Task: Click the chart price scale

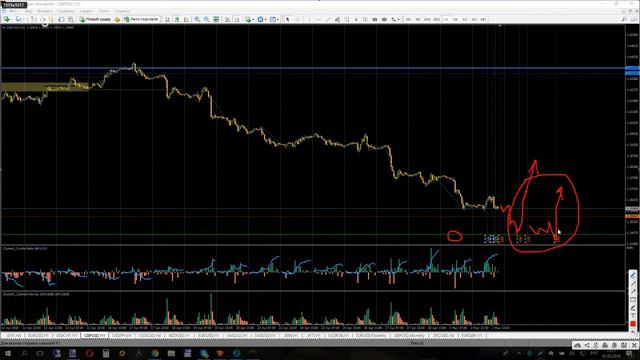Action: click(632, 135)
